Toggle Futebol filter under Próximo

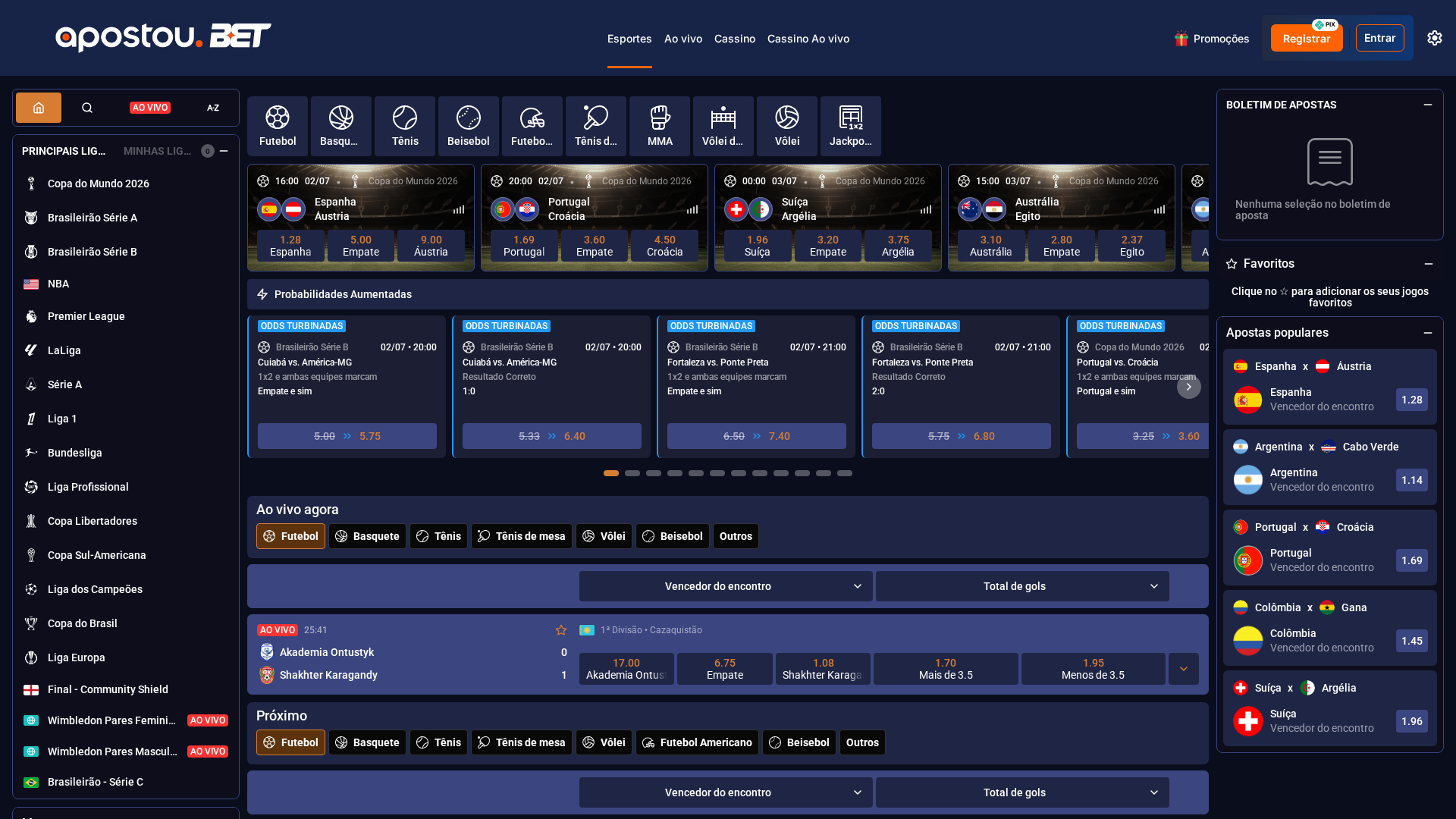tap(290, 742)
